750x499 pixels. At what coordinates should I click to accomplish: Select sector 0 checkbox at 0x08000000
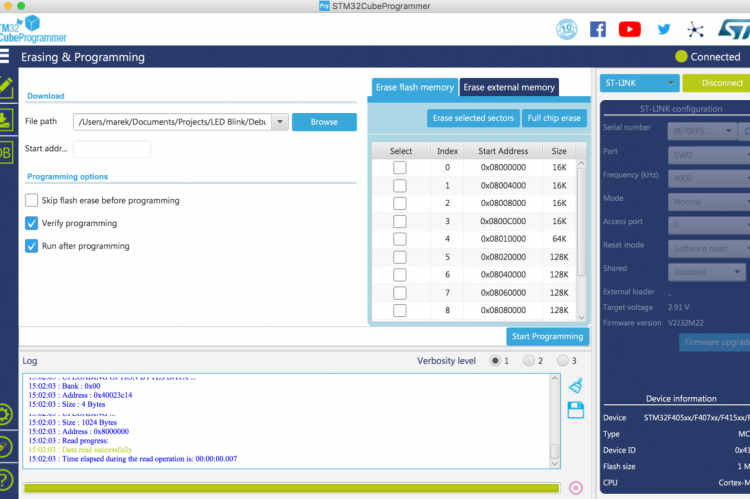tap(400, 167)
